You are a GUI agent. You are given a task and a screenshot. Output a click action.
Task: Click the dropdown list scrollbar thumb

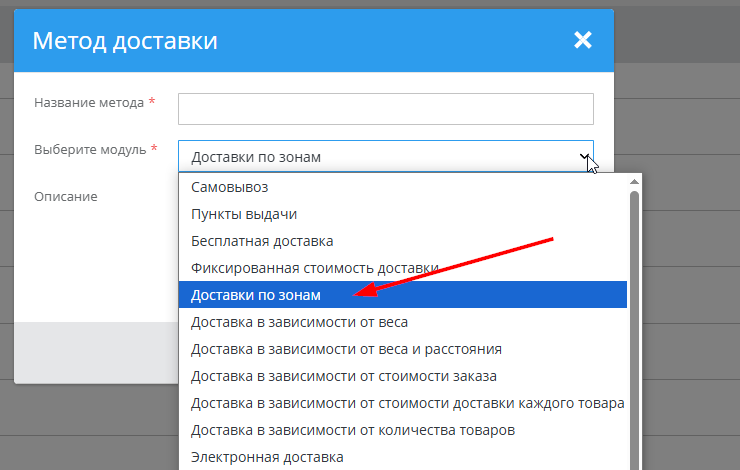point(634,330)
